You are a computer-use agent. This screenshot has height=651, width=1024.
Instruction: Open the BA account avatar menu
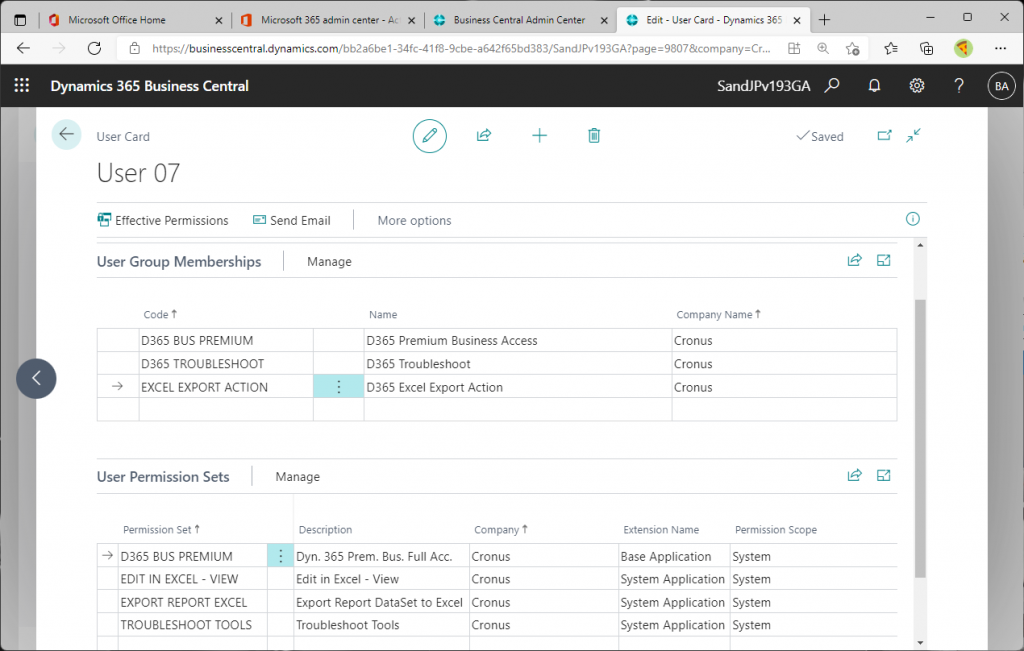click(1001, 86)
